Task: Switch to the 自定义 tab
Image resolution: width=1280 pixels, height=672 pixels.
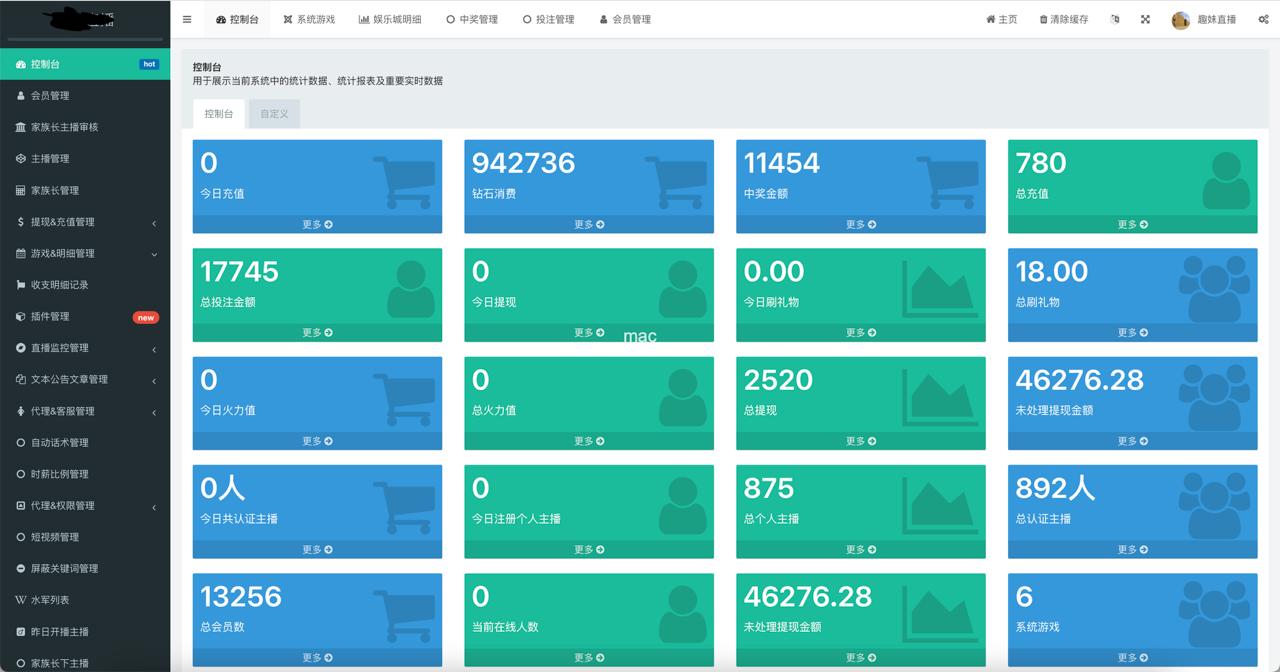Action: [x=274, y=114]
